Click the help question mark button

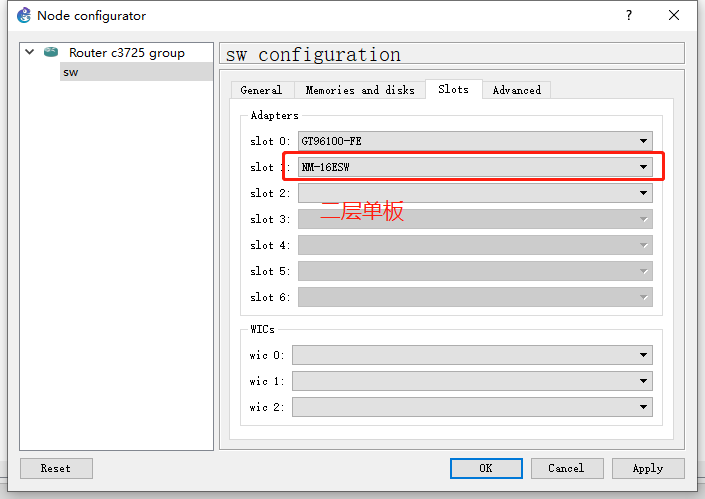pos(629,15)
